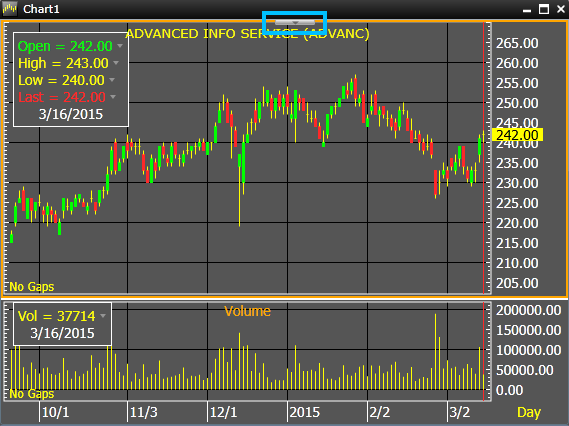Click the 11/3 date axis label

tap(144, 412)
